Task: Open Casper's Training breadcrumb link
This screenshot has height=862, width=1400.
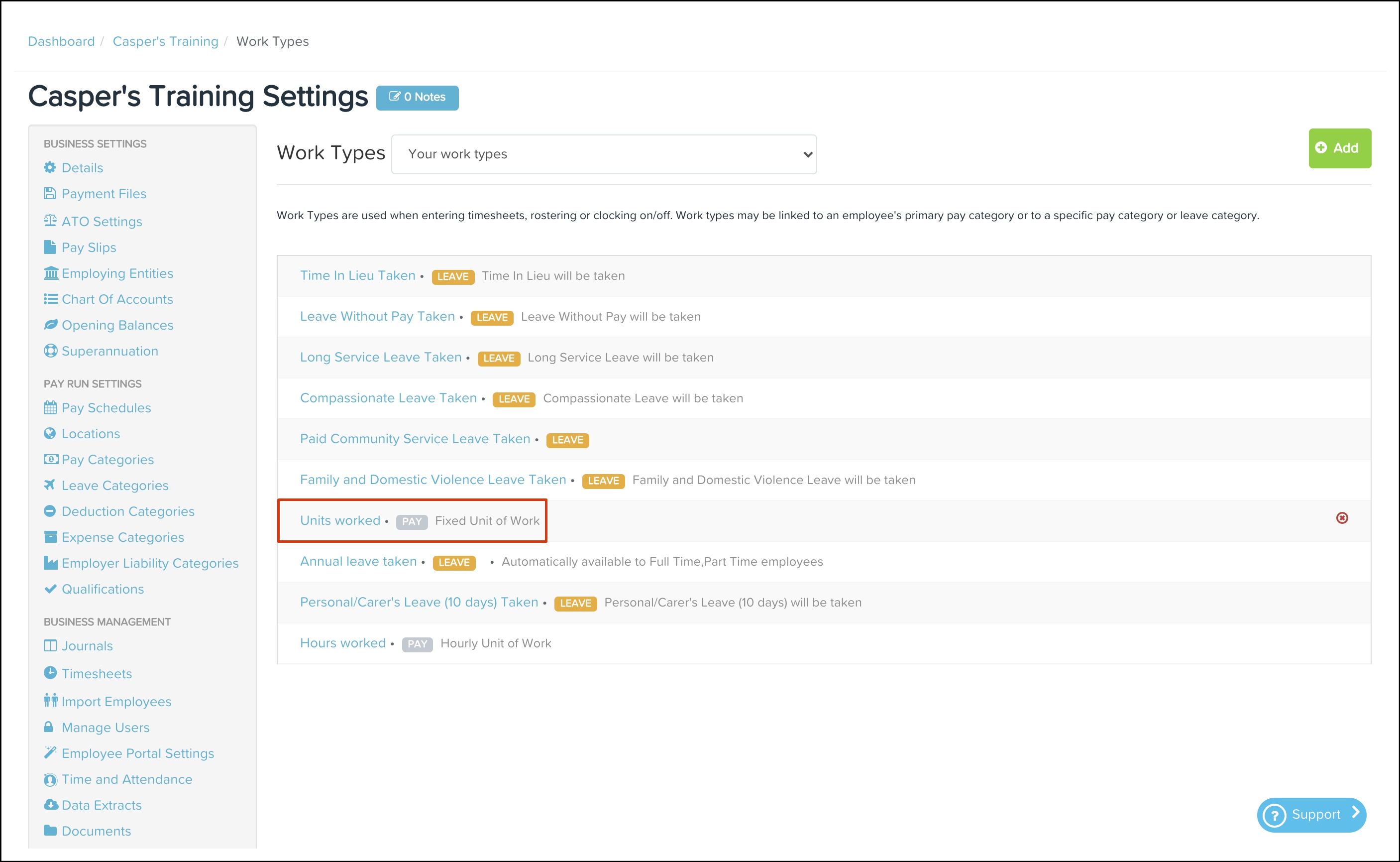Action: pyautogui.click(x=166, y=42)
